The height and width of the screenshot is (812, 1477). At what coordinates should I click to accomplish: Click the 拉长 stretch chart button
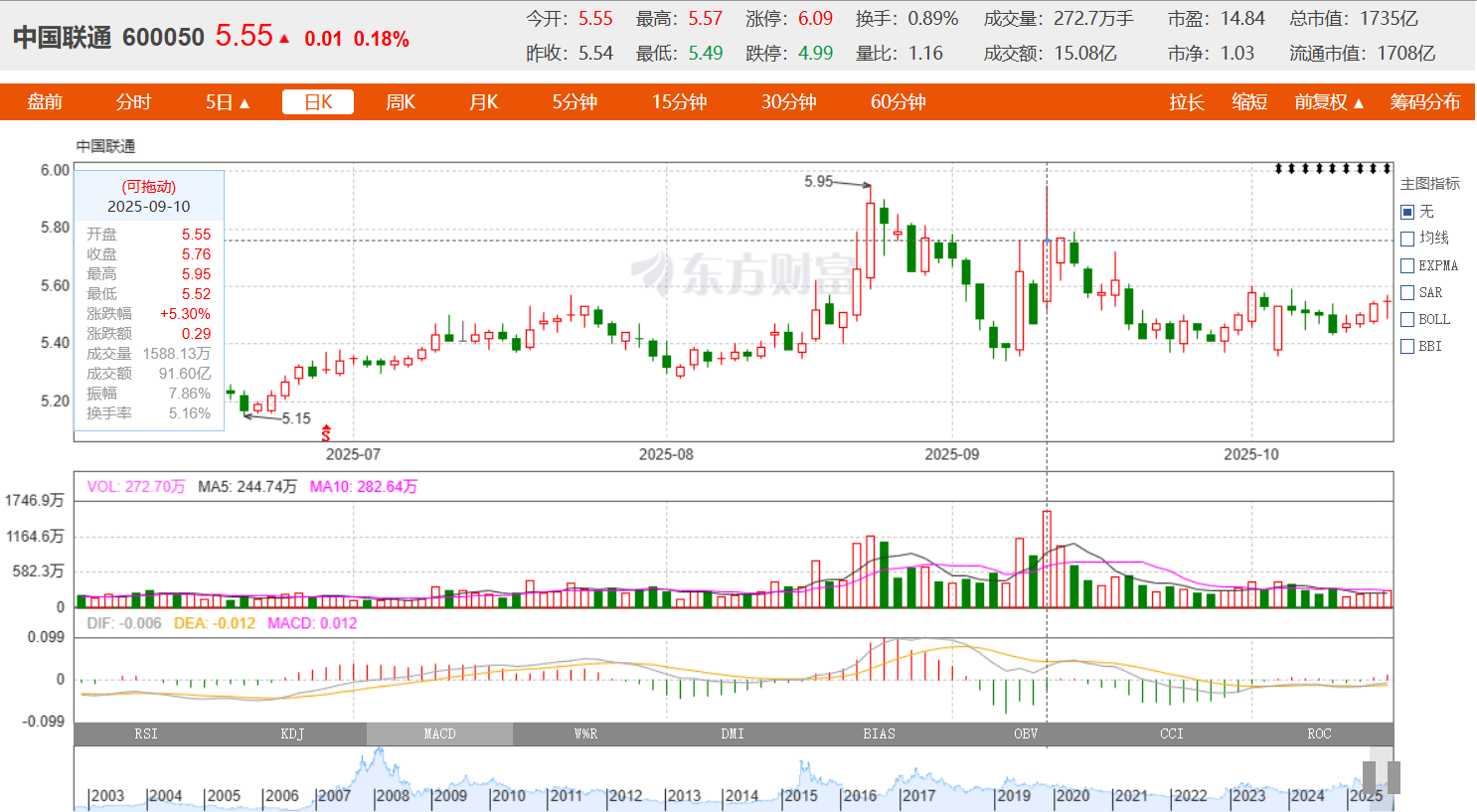tap(1187, 102)
